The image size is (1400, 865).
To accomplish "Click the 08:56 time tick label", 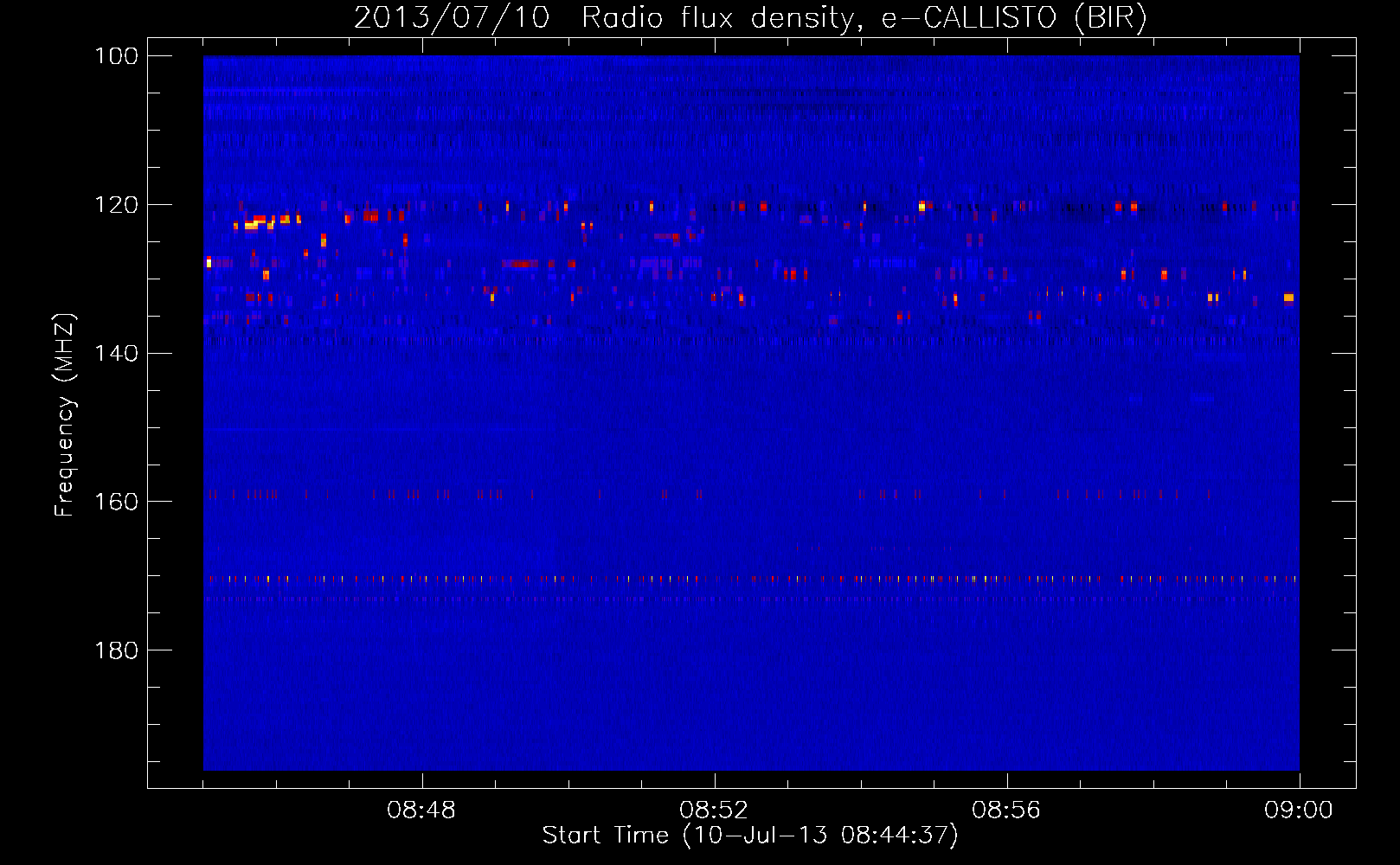I will click(1006, 811).
